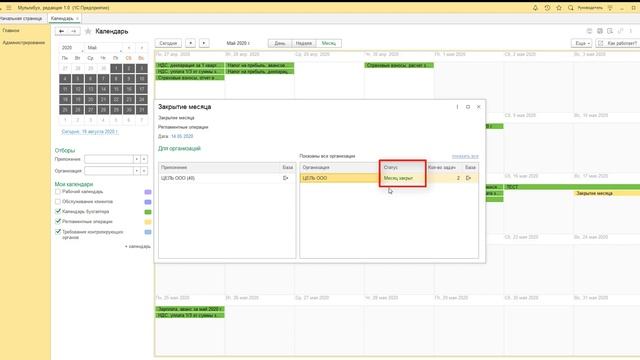Go back with the left arrow button
The image size is (640, 360).
point(61,31)
